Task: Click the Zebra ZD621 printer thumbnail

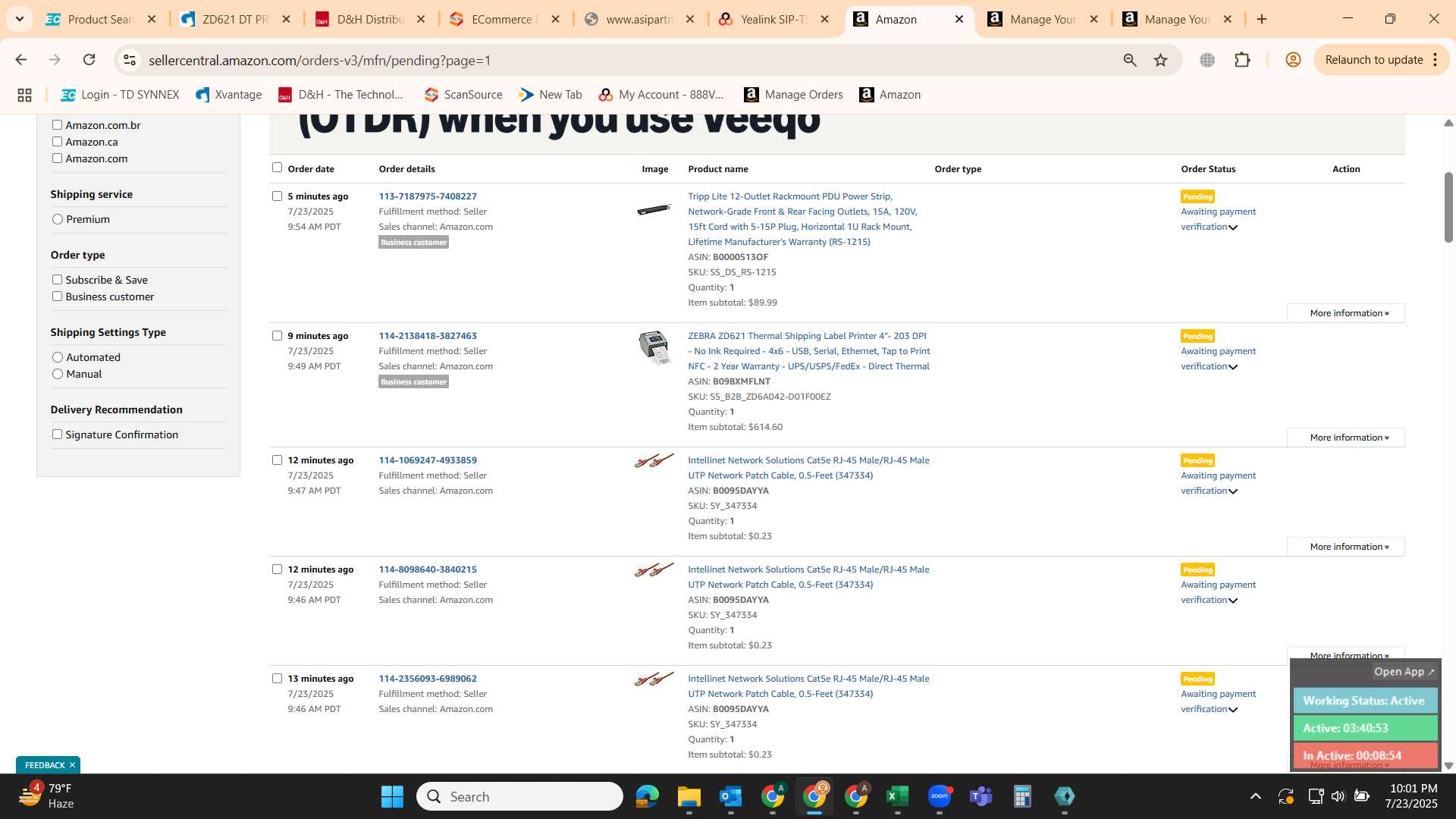Action: coord(654,347)
